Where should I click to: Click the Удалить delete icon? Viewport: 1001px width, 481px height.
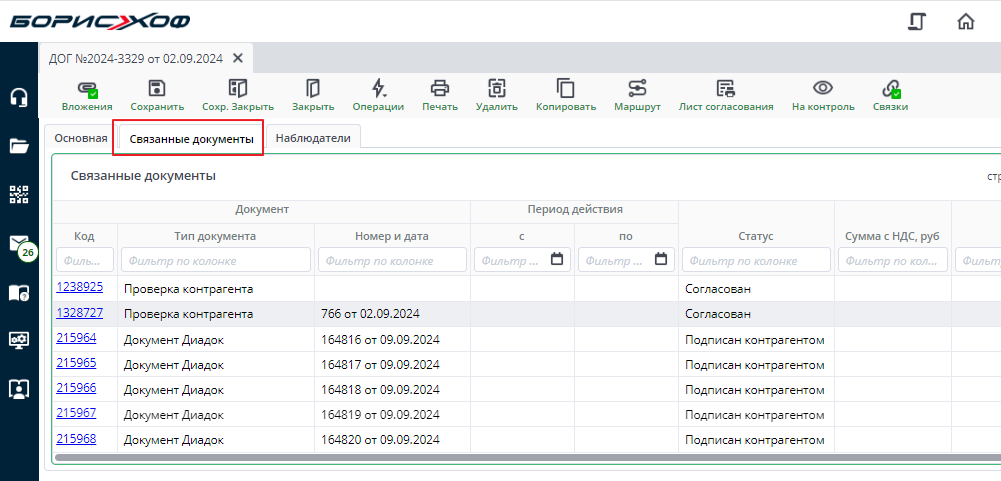[x=496, y=89]
